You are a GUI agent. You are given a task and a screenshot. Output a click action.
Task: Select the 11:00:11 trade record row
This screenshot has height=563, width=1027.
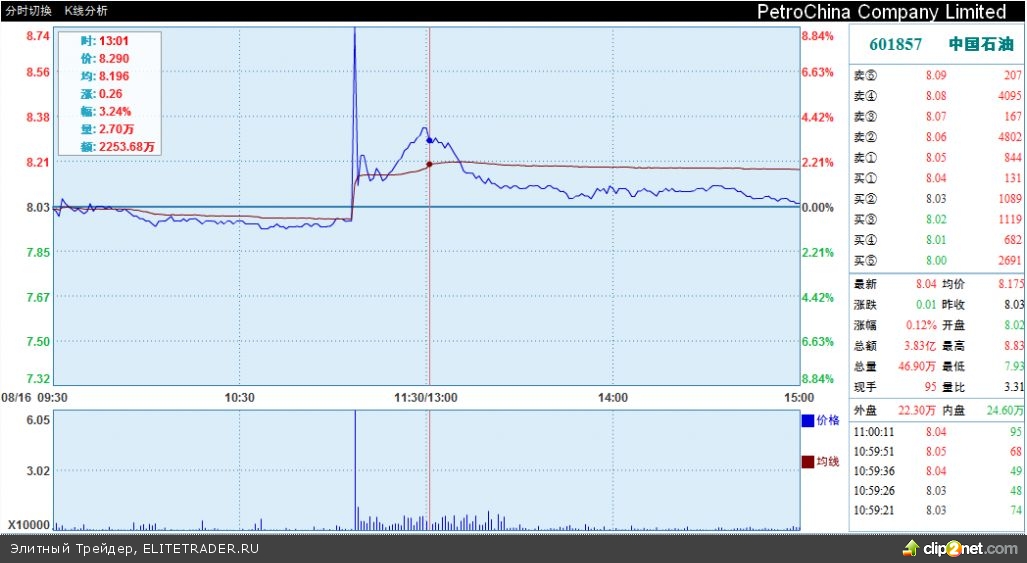(937, 431)
